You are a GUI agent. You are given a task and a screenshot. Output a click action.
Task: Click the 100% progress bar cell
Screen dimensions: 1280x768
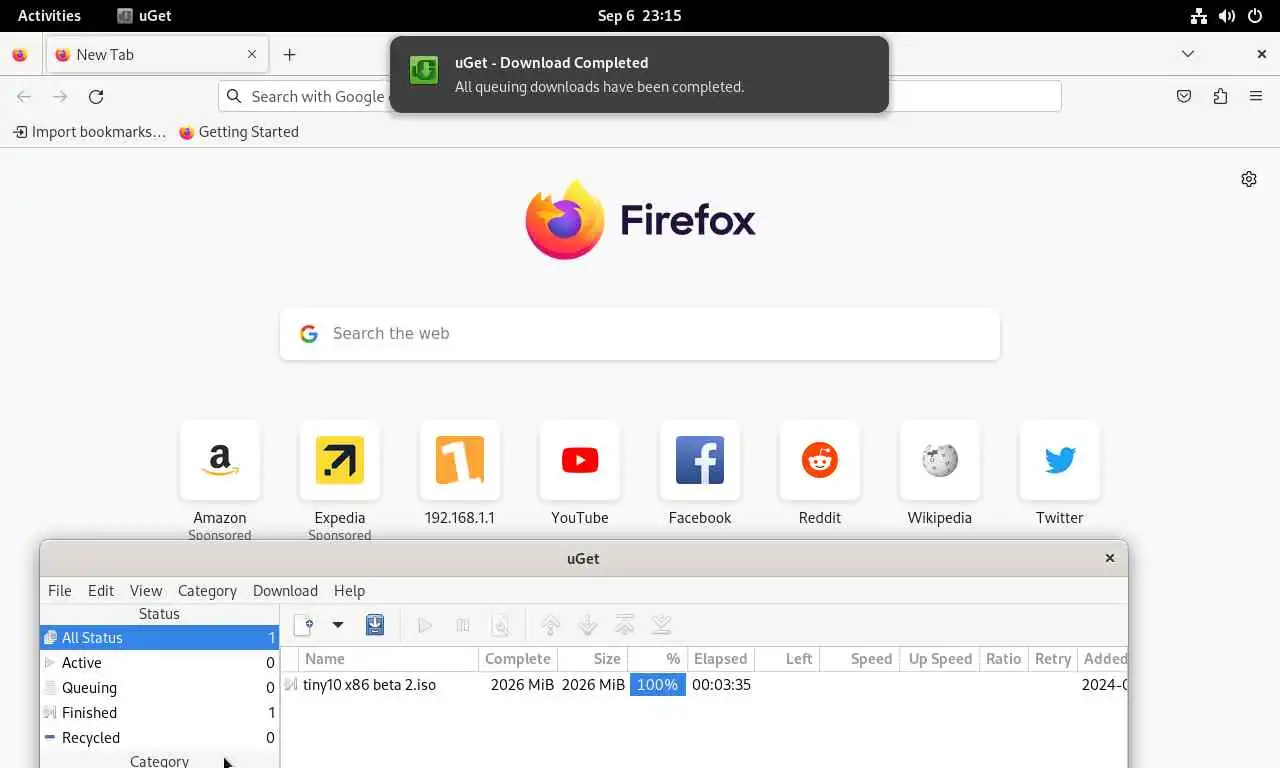pyautogui.click(x=657, y=685)
